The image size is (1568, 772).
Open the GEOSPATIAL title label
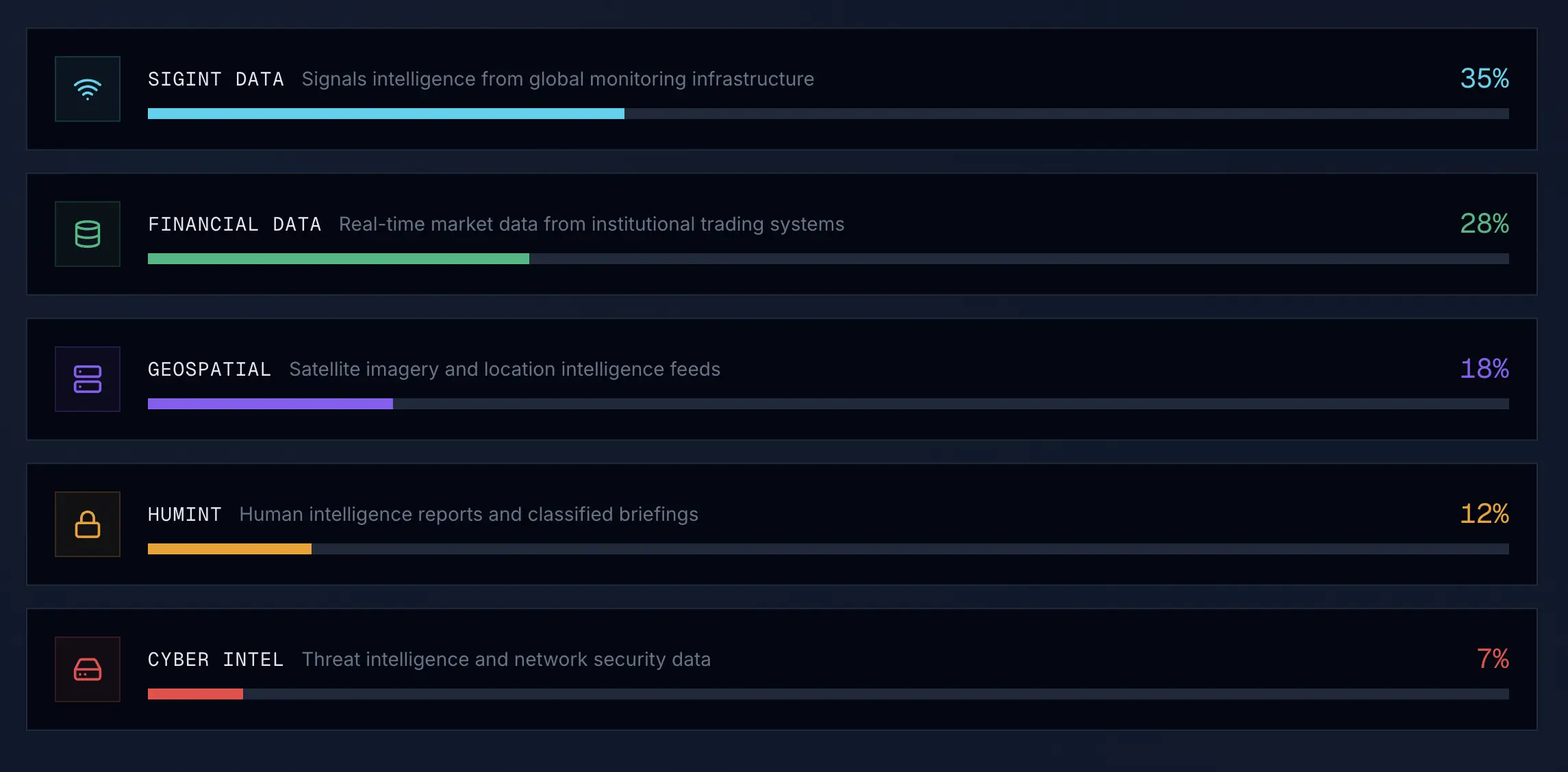click(x=210, y=370)
